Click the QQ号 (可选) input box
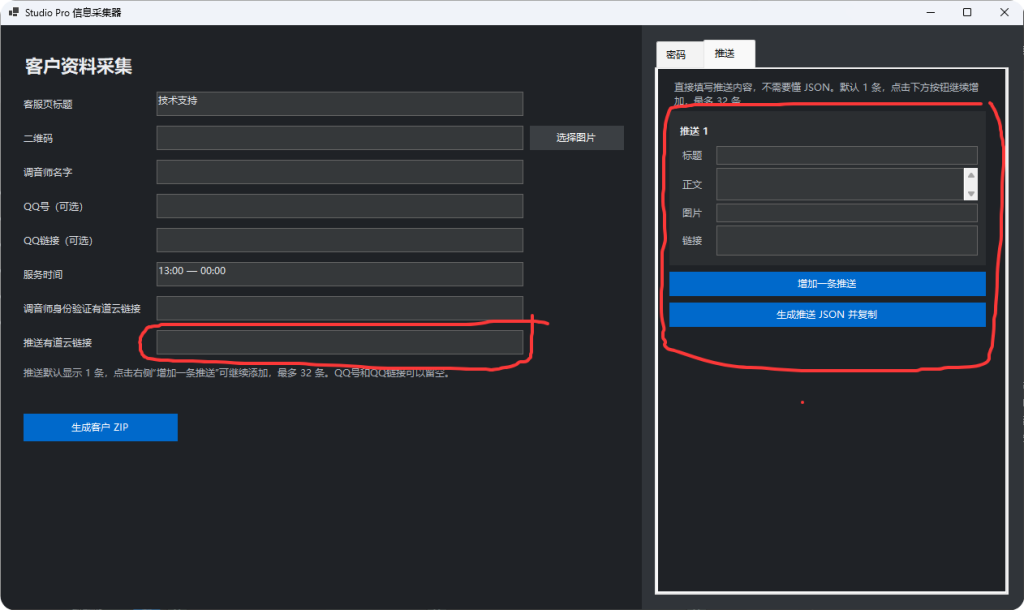Viewport: 1024px width, 610px height. coord(340,206)
